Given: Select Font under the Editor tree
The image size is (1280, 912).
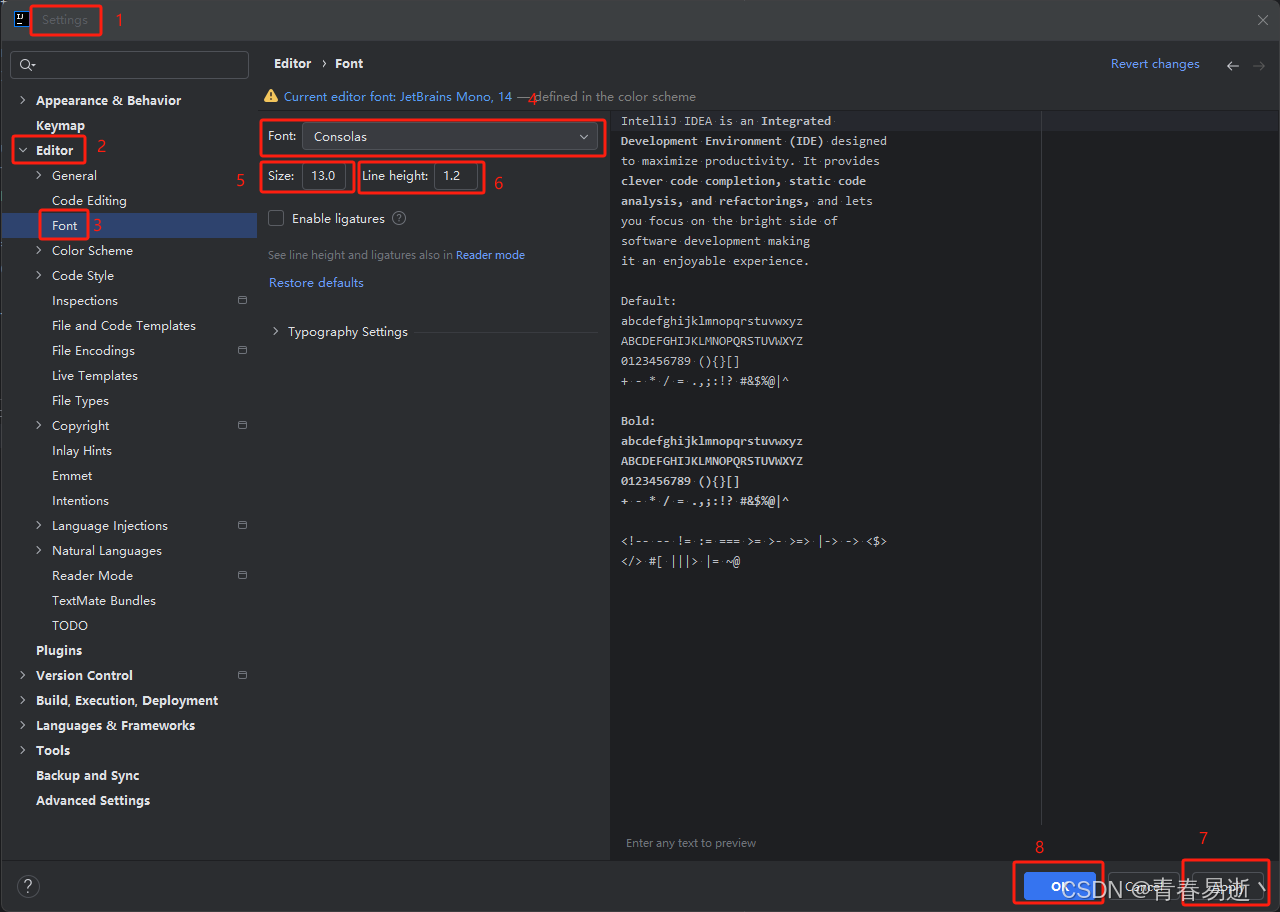Looking at the screenshot, I should (x=63, y=225).
